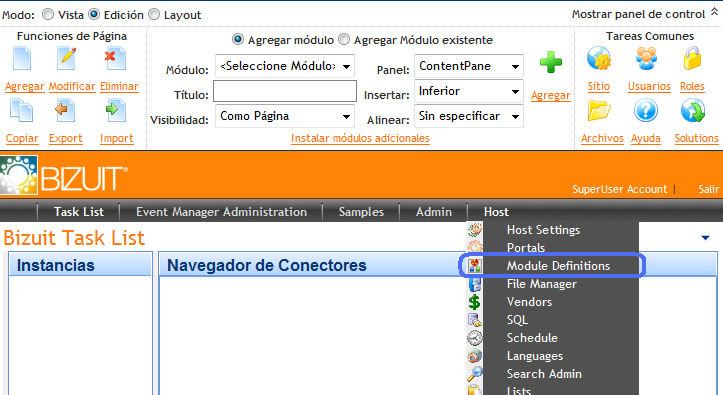Image resolution: width=723 pixels, height=395 pixels.
Task: Click the Solutions globe arrows icon
Action: pyautogui.click(x=693, y=111)
